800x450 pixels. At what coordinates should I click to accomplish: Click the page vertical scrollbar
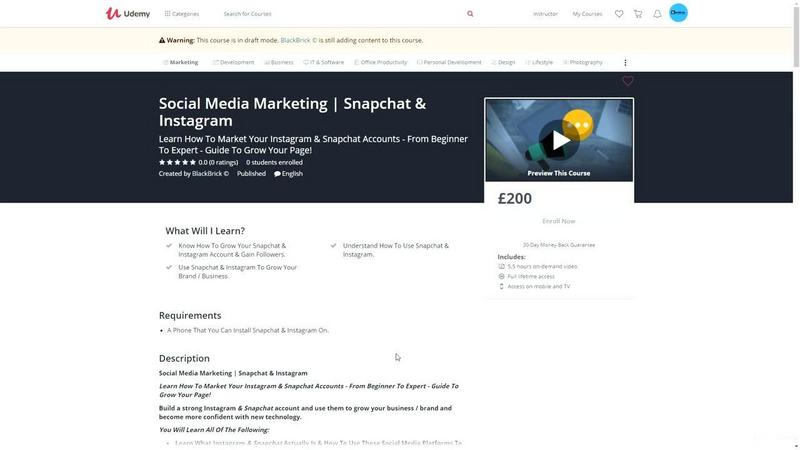pos(796,35)
